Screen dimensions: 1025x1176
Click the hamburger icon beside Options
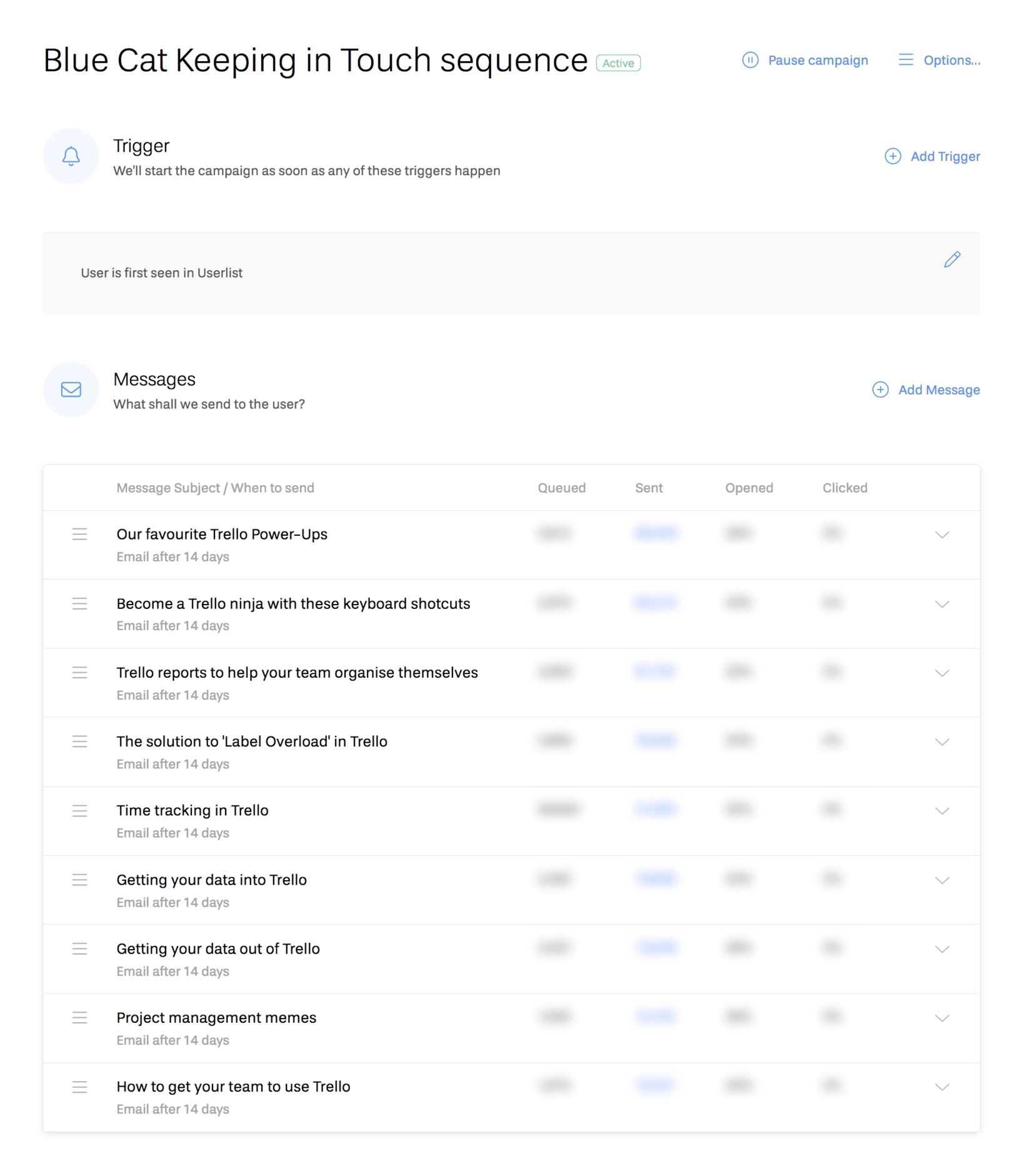905,60
